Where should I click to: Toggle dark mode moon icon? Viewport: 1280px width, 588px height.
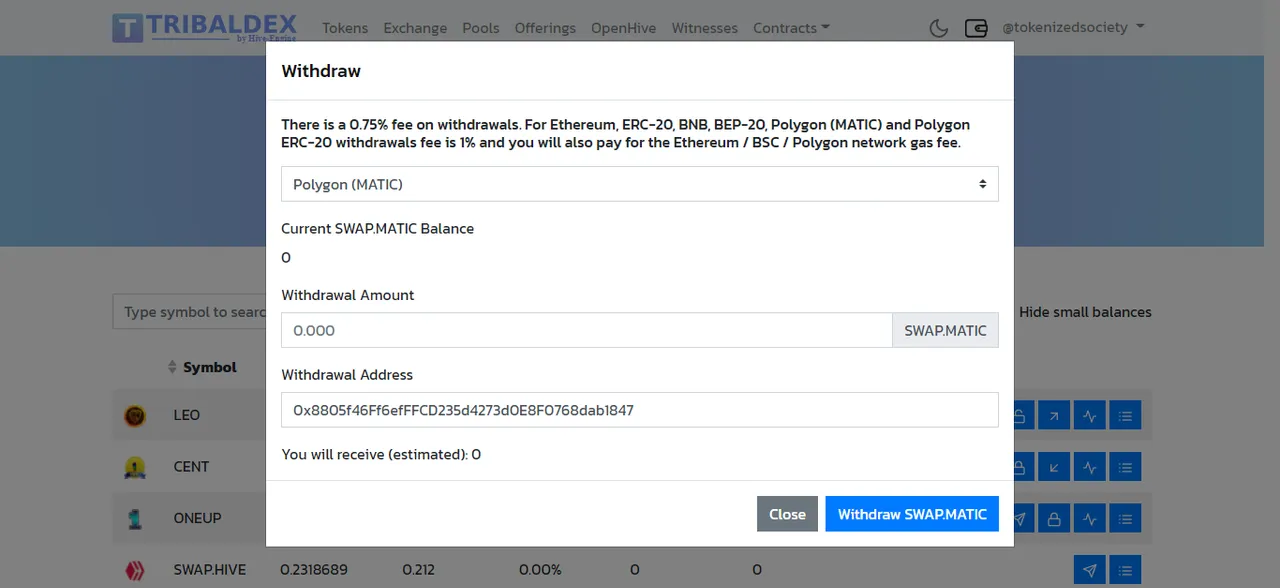click(x=938, y=28)
